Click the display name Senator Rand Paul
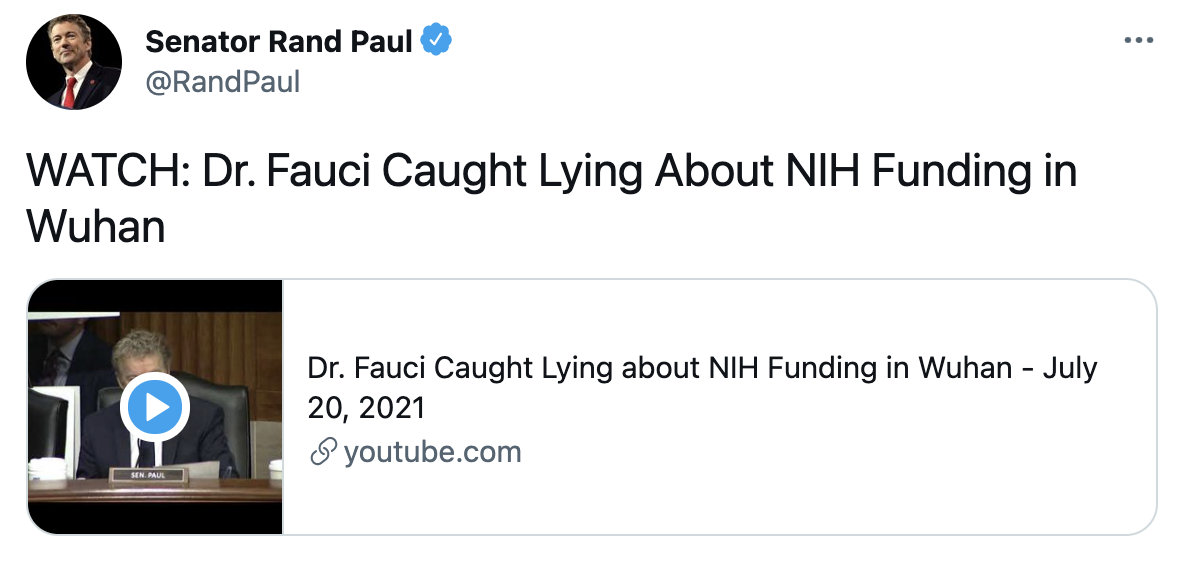 pyautogui.click(x=279, y=42)
